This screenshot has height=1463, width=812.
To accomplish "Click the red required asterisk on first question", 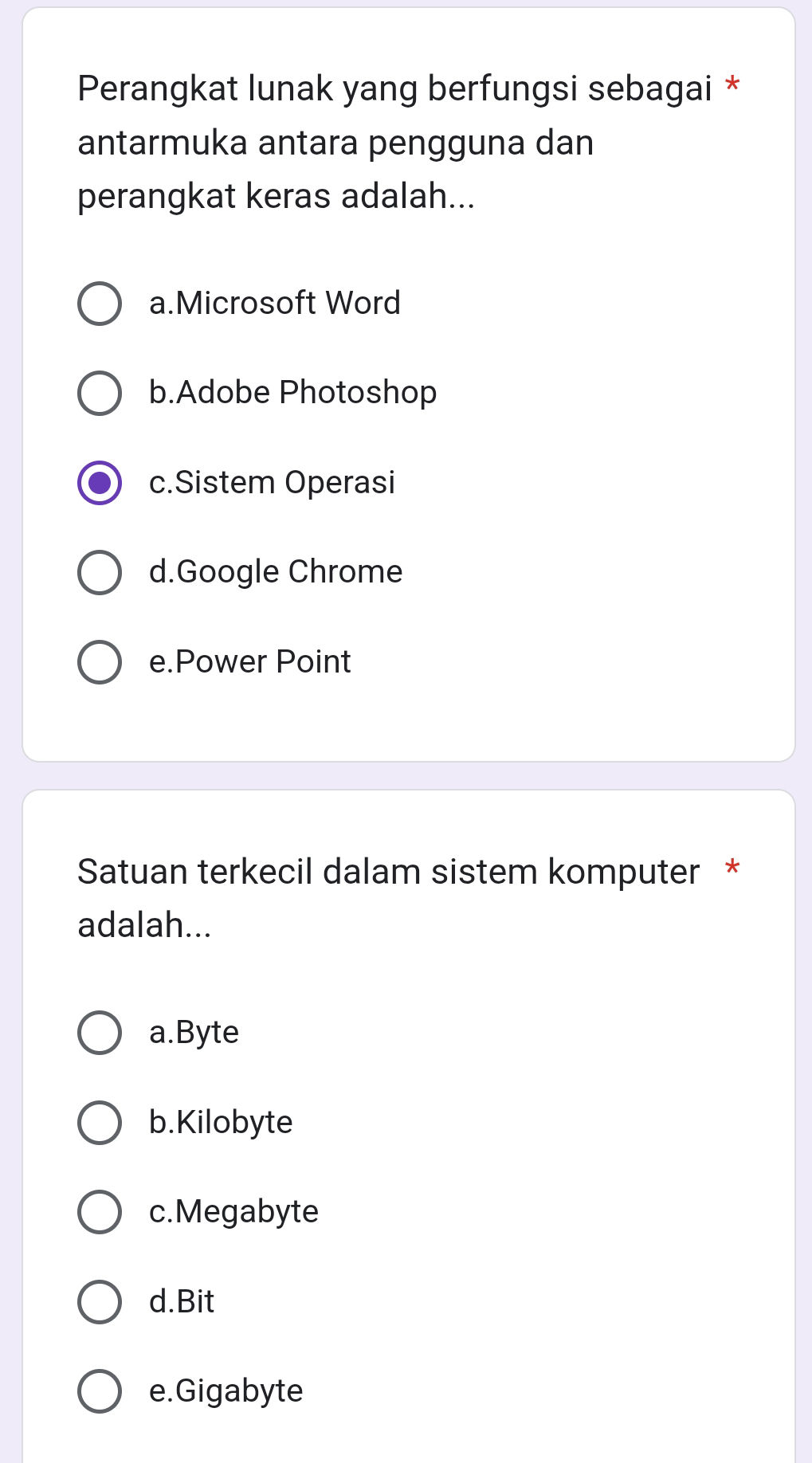I will pos(733,86).
